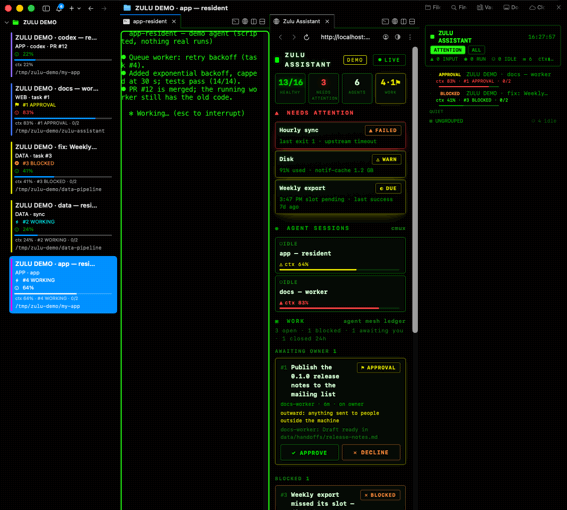Click the app — resident ctx 64% progress bar
Viewport: 567px width, 510px height.
point(339,270)
